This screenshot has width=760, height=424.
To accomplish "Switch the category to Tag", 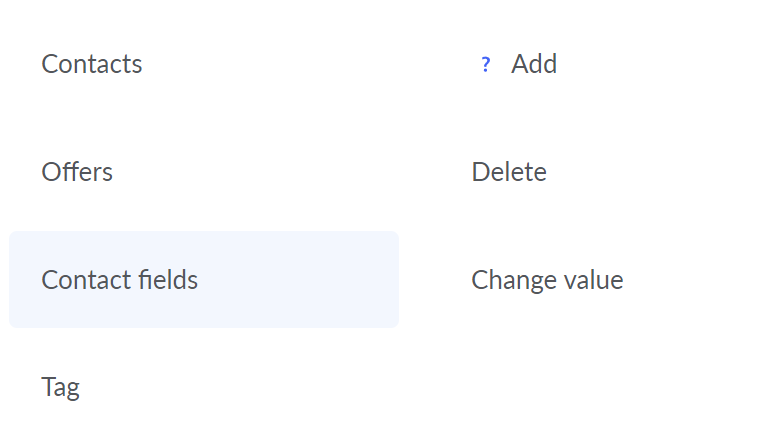I will pos(61,387).
